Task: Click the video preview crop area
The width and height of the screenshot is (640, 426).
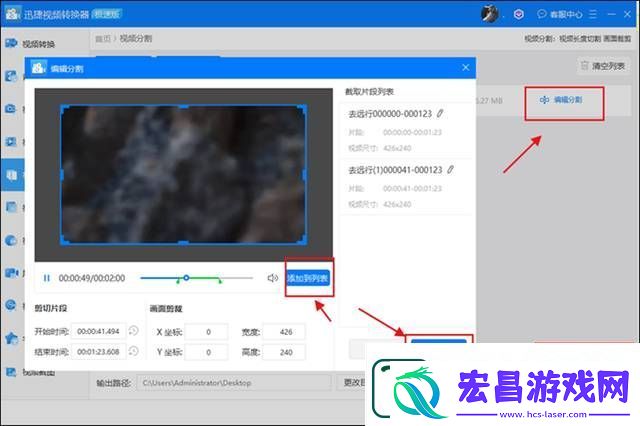Action: pyautogui.click(x=184, y=175)
